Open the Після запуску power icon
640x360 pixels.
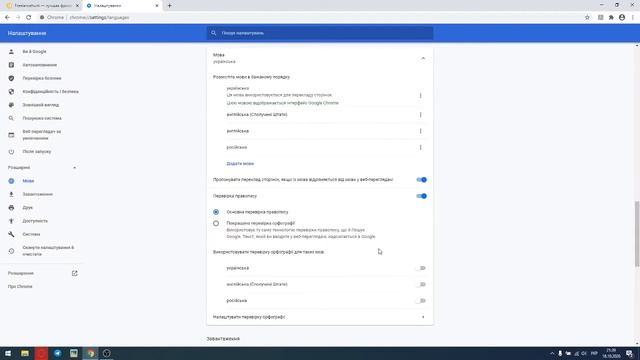[11, 151]
